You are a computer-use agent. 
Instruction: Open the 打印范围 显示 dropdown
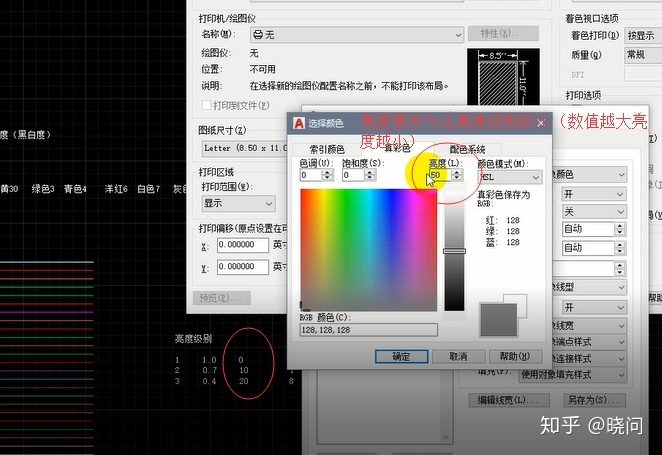239,203
